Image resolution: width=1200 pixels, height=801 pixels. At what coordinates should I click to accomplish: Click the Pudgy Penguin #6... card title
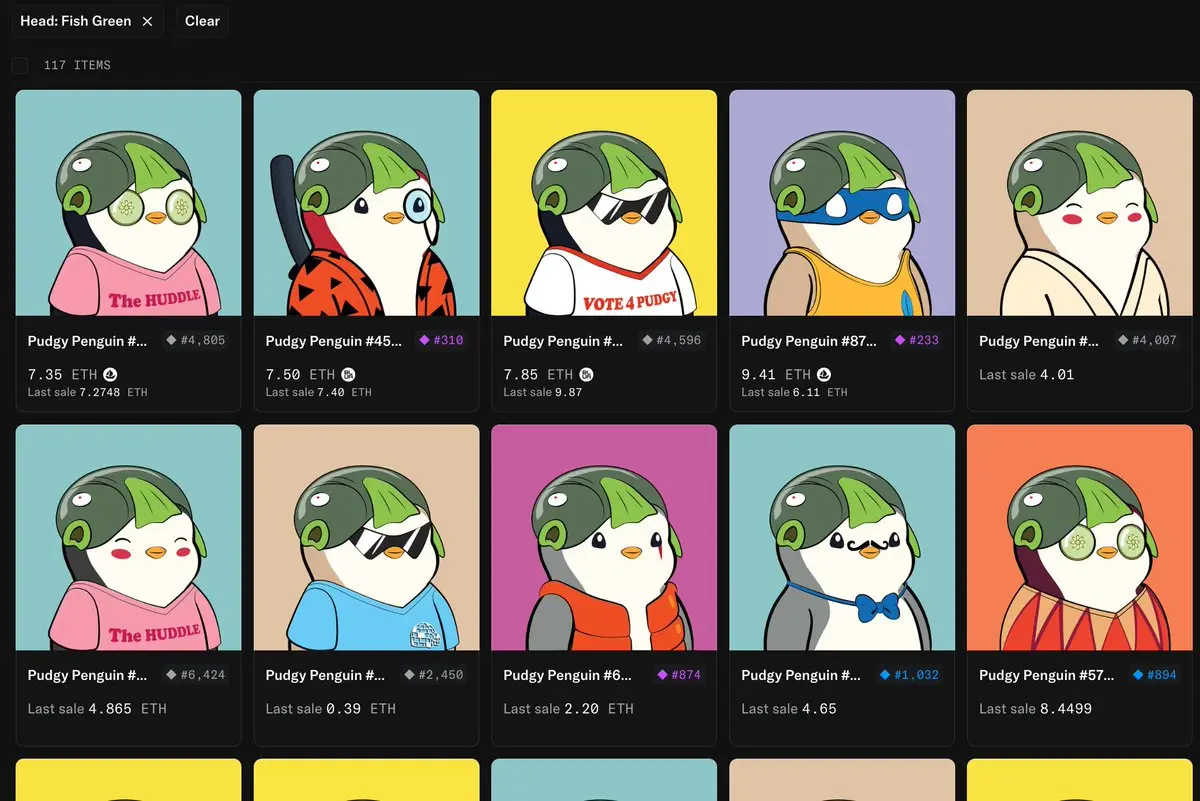pyautogui.click(x=568, y=676)
